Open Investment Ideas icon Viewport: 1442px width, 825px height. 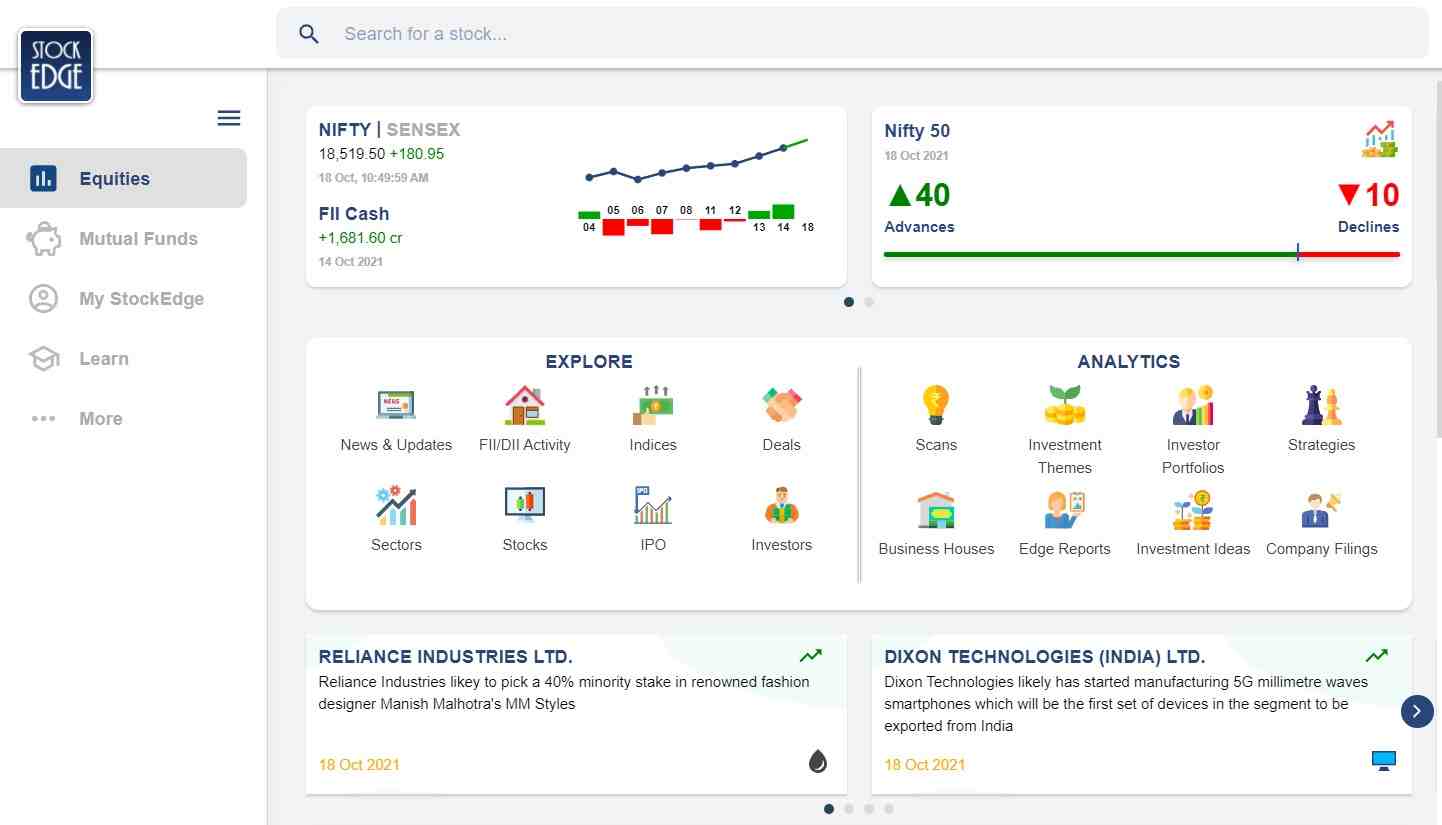[x=1193, y=509]
